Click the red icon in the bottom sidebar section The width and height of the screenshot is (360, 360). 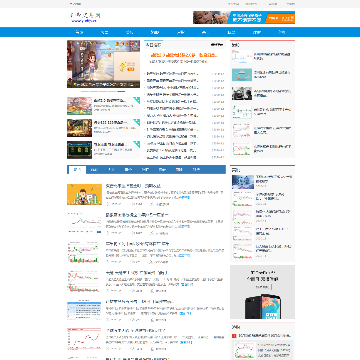tap(234, 336)
